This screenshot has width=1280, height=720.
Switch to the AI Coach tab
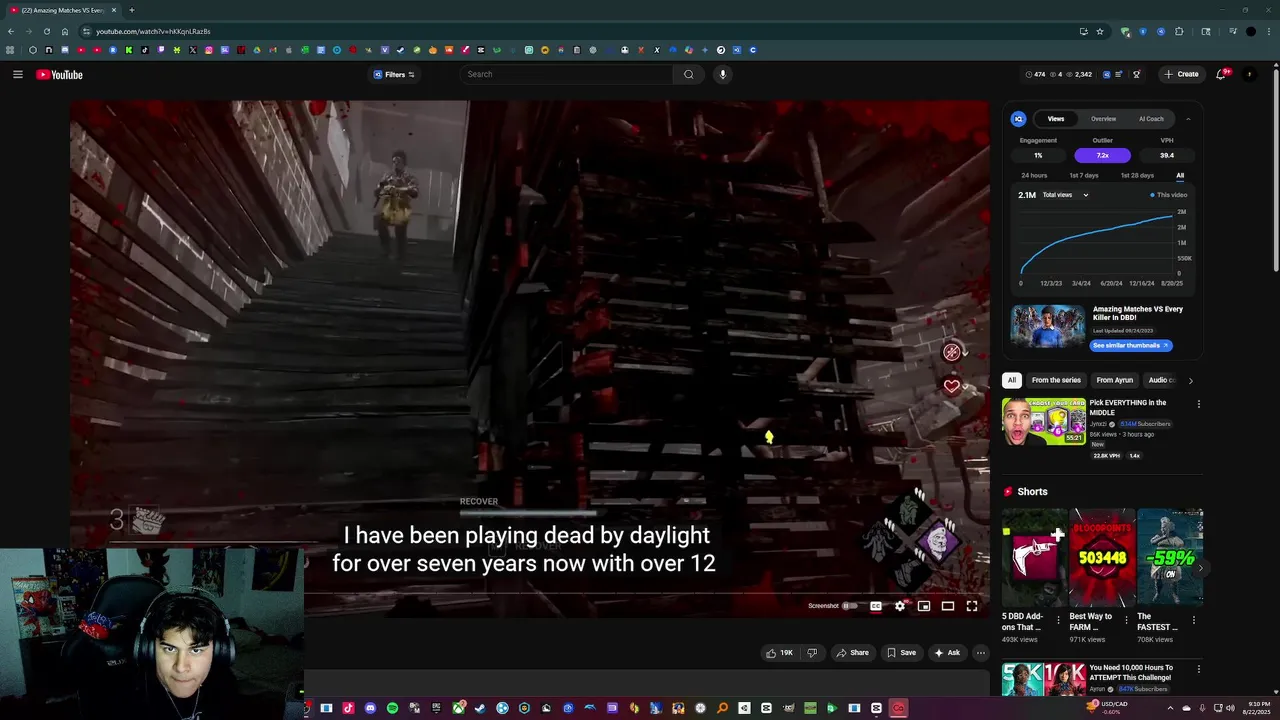(1151, 119)
